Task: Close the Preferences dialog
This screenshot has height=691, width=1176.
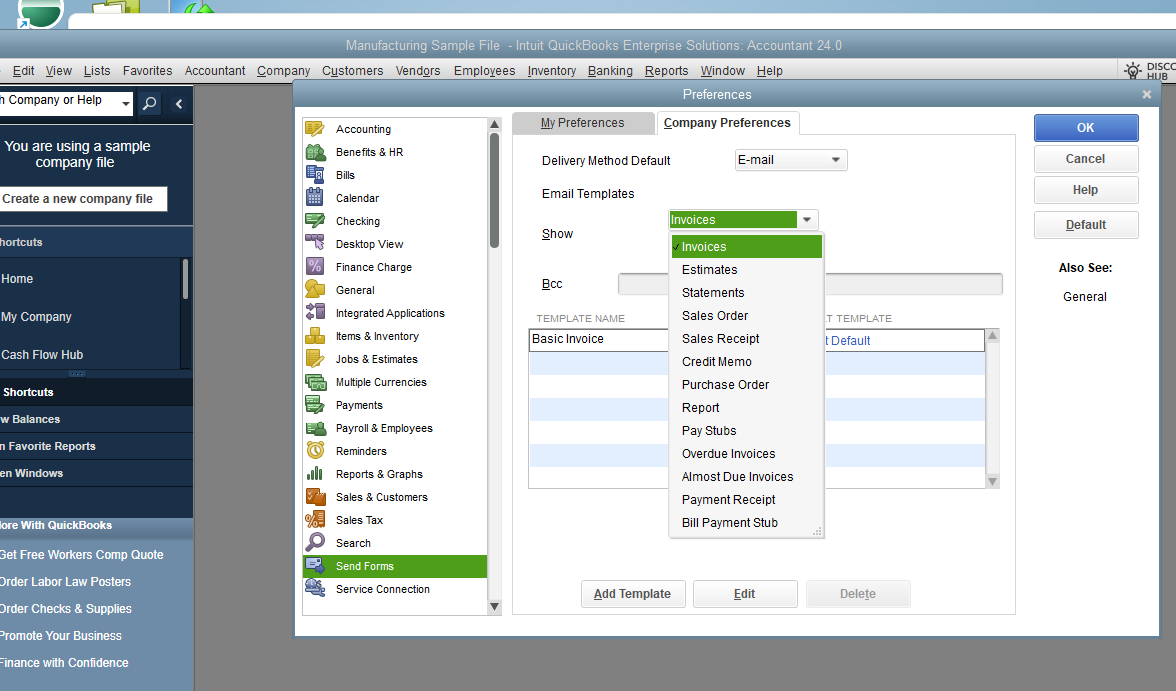Action: tap(1147, 95)
